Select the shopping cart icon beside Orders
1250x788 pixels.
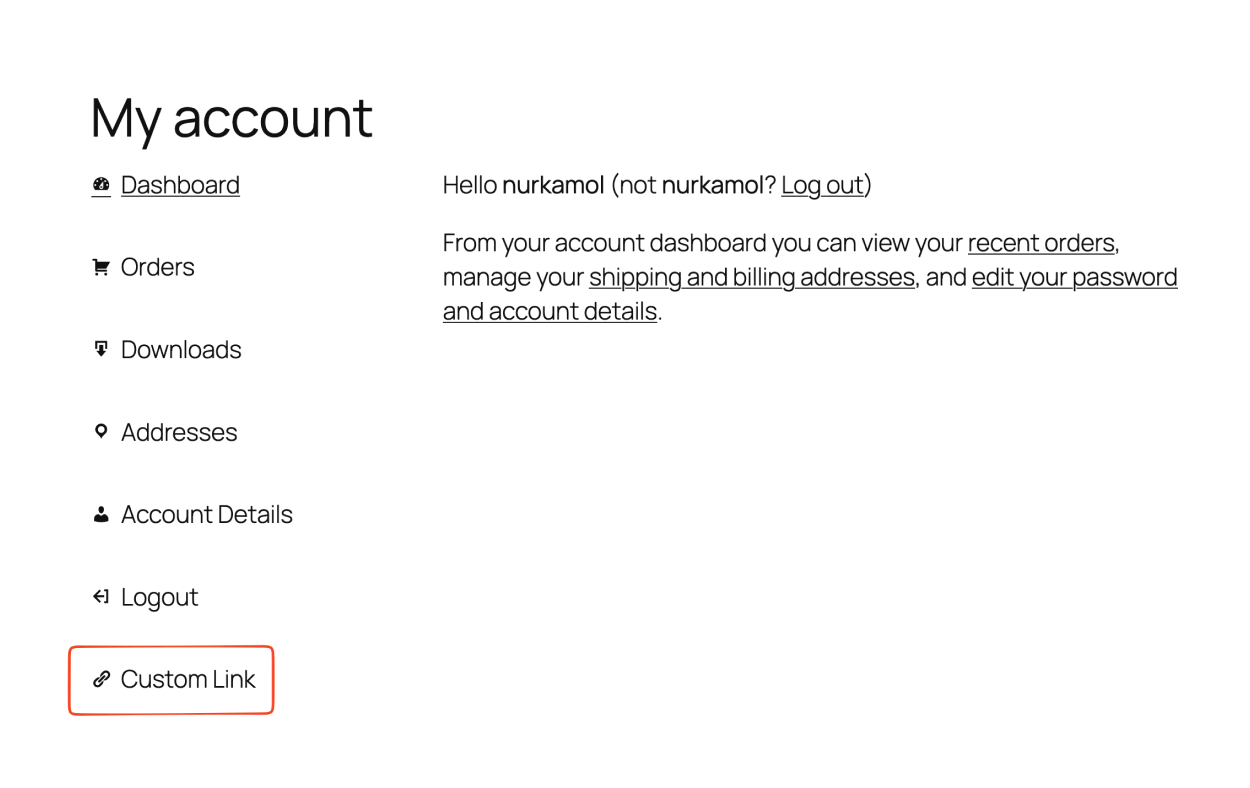[x=100, y=266]
